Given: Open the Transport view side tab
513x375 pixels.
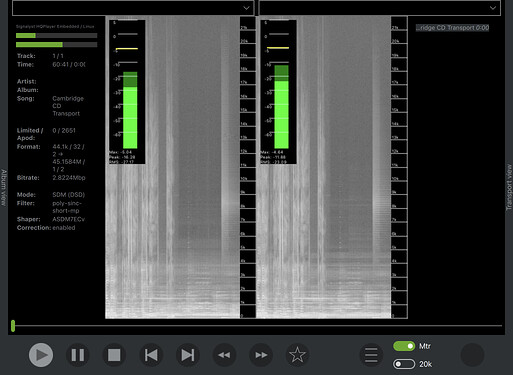Looking at the screenshot, I should [509, 187].
